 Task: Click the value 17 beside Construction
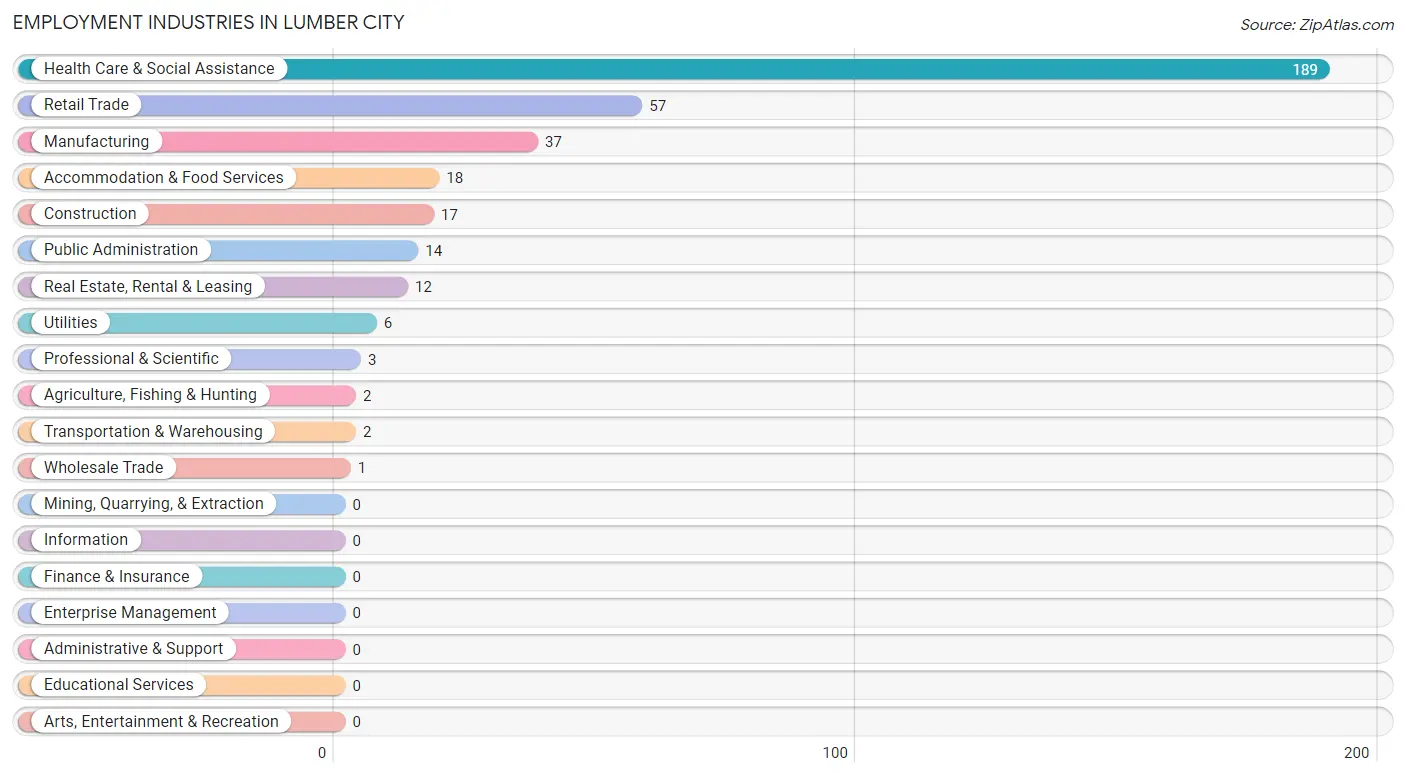[x=449, y=215]
